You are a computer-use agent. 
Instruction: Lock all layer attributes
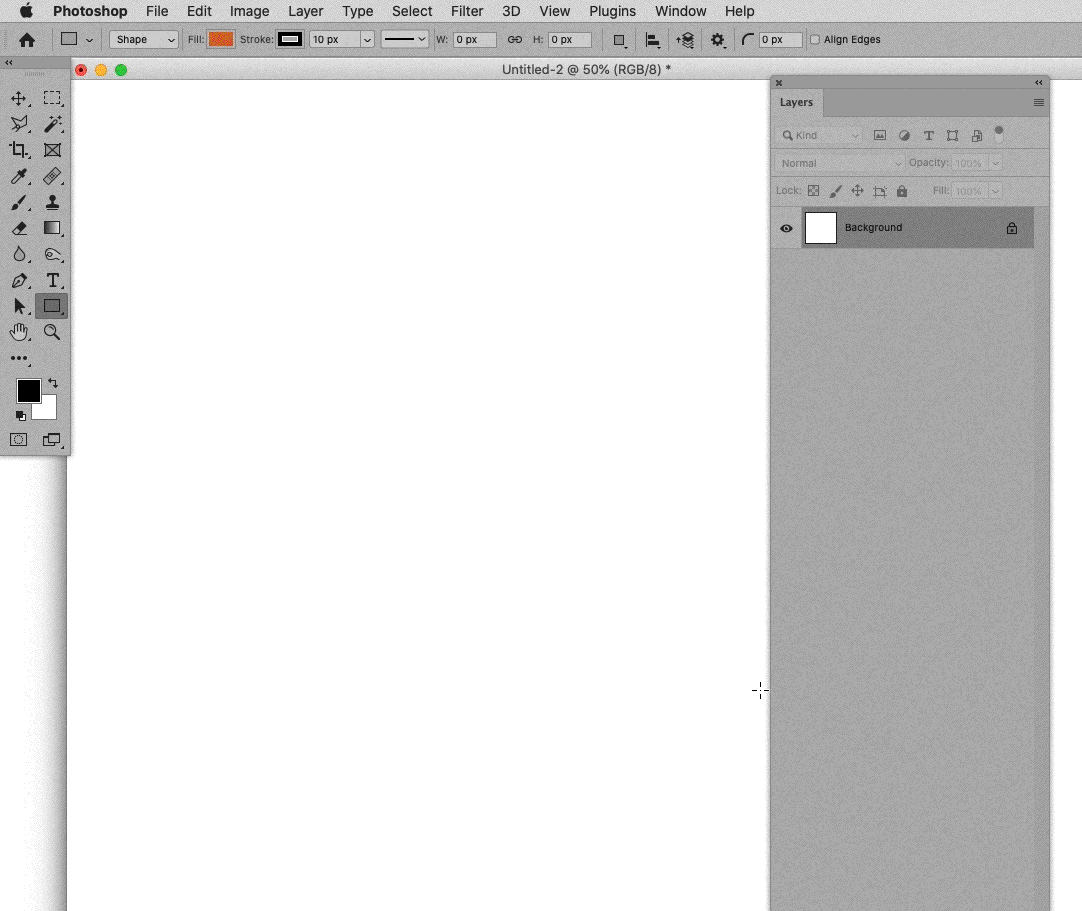click(902, 190)
